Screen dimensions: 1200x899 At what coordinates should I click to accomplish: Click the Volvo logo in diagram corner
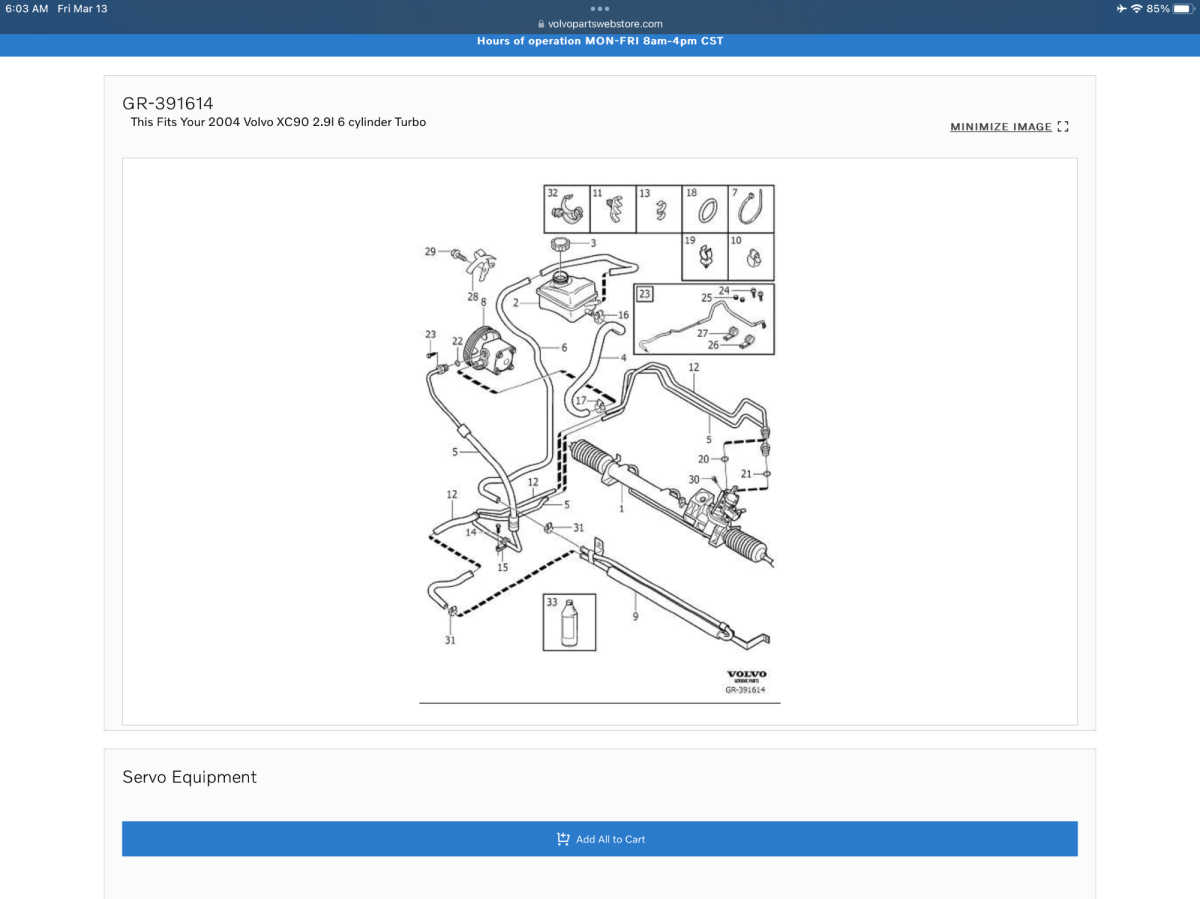pos(746,676)
